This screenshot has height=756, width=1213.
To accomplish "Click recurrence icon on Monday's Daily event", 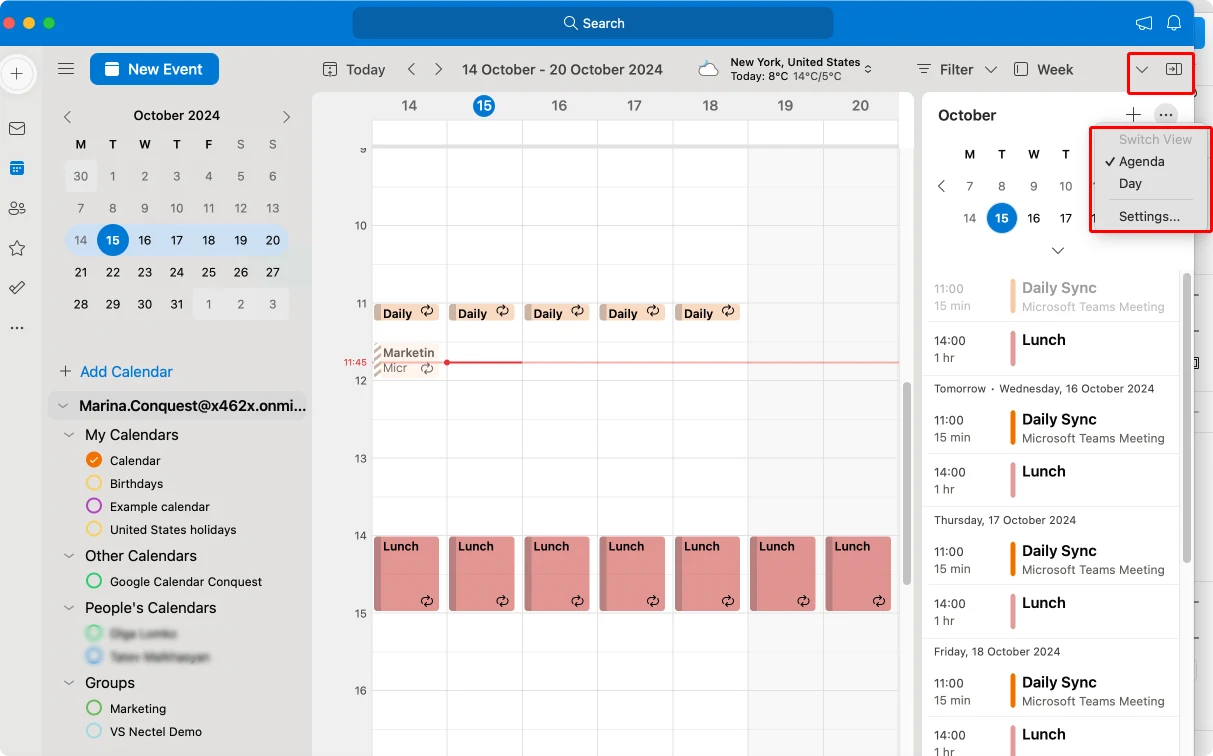I will point(427,311).
